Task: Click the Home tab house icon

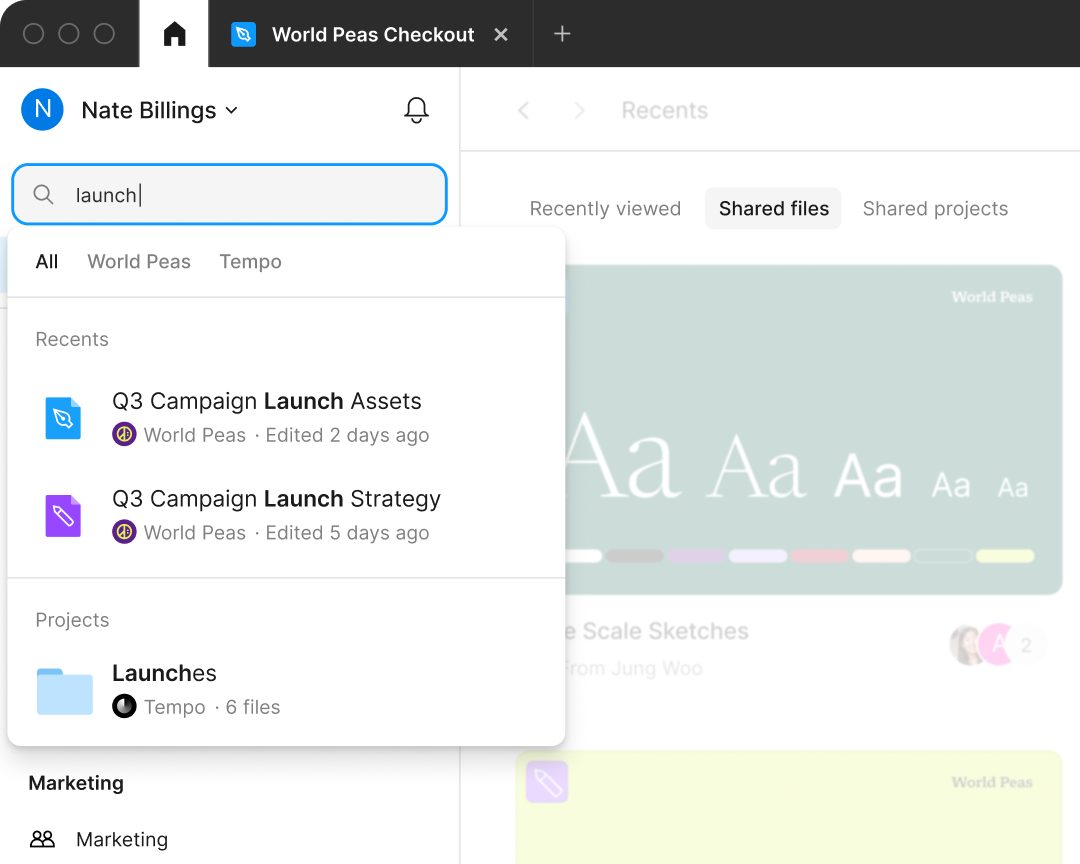Action: coord(172,33)
